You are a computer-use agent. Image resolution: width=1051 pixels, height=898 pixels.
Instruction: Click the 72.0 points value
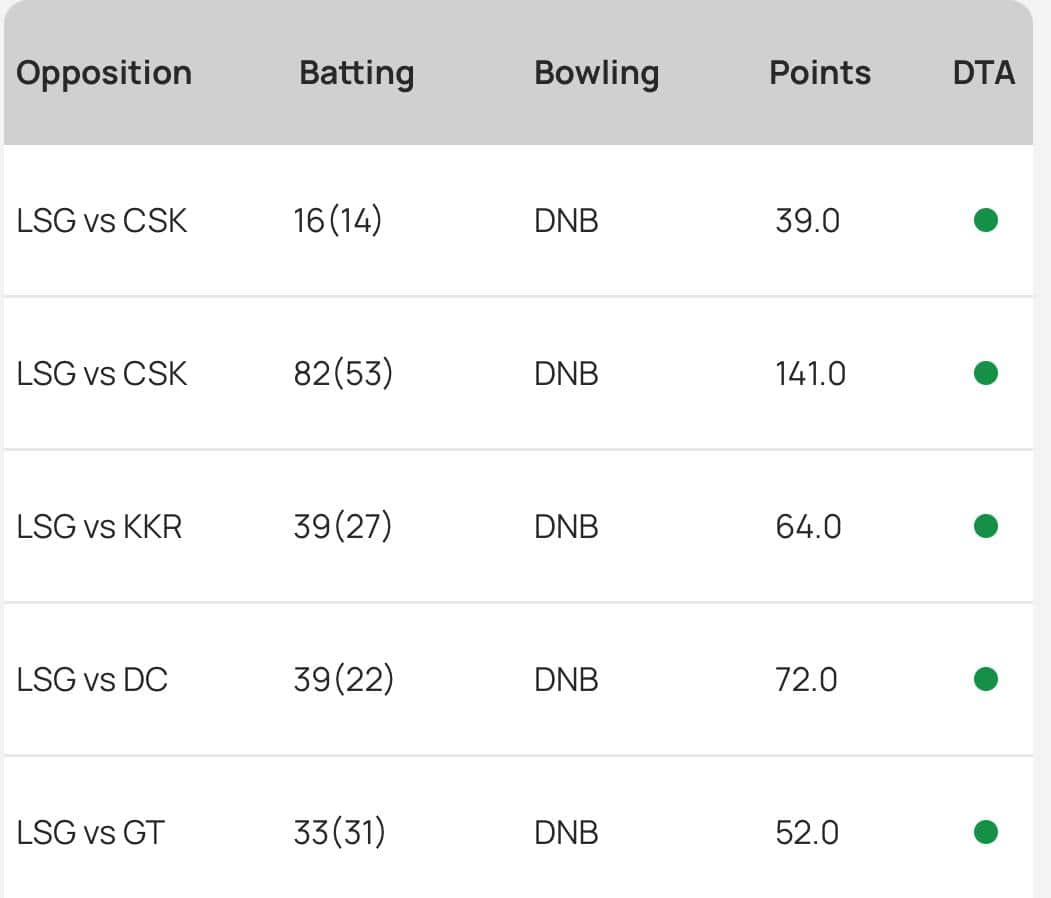[807, 680]
